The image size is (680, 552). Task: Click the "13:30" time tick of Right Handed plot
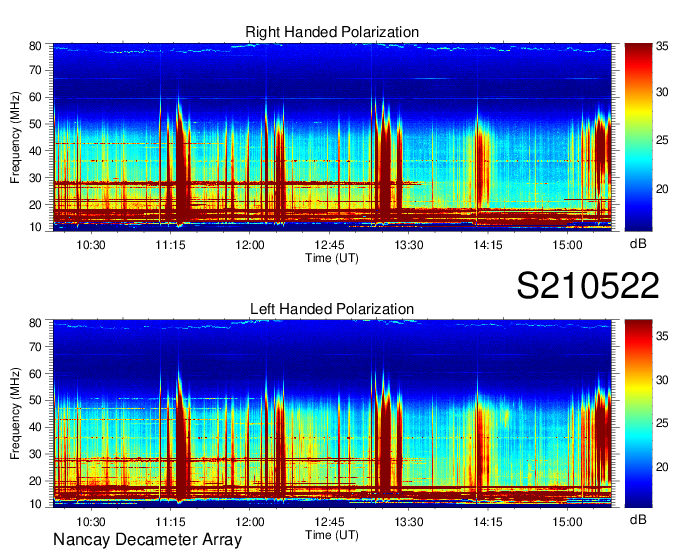point(409,245)
